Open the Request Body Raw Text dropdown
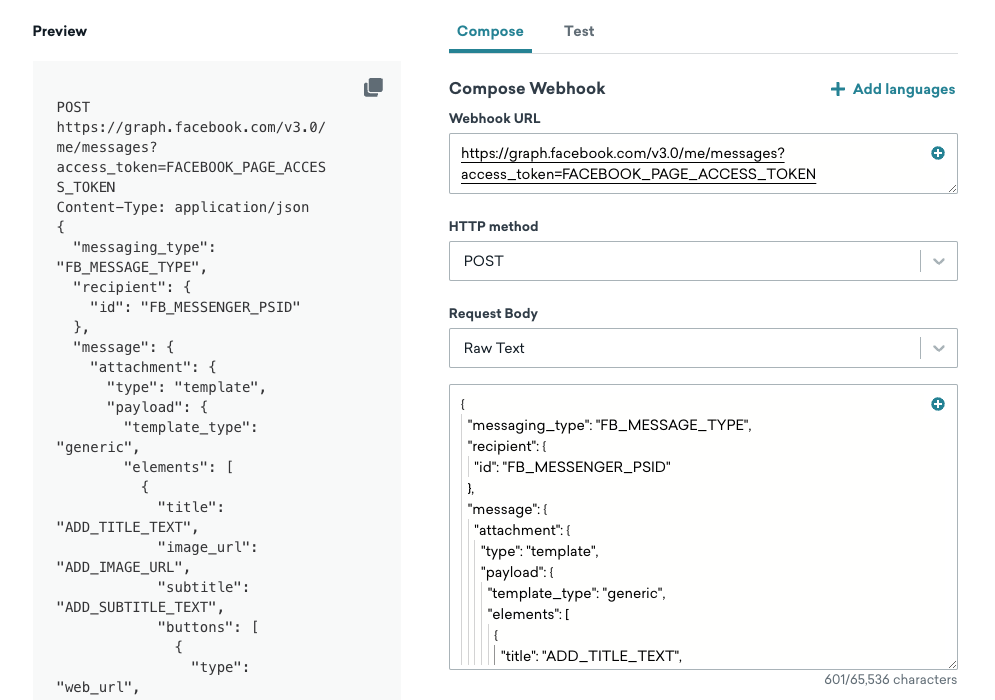 click(x=703, y=348)
